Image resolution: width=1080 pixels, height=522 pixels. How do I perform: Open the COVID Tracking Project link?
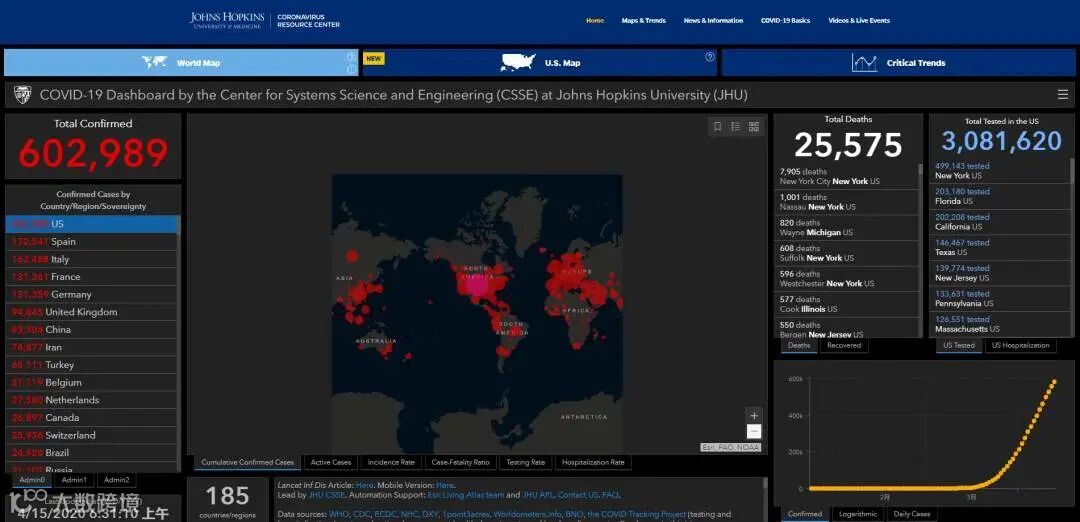tap(637, 514)
